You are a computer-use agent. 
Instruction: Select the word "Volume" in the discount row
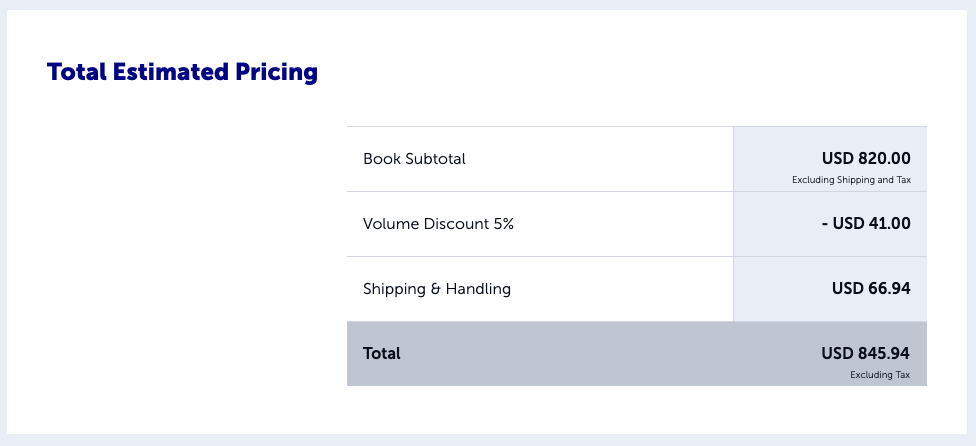[391, 223]
